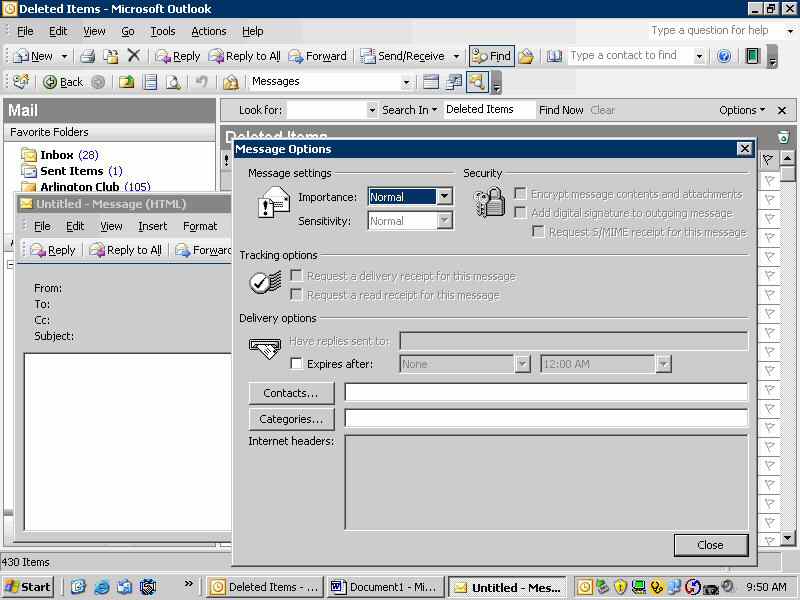Click the Undo arrow icon
This screenshot has height=600, width=800.
[202, 82]
